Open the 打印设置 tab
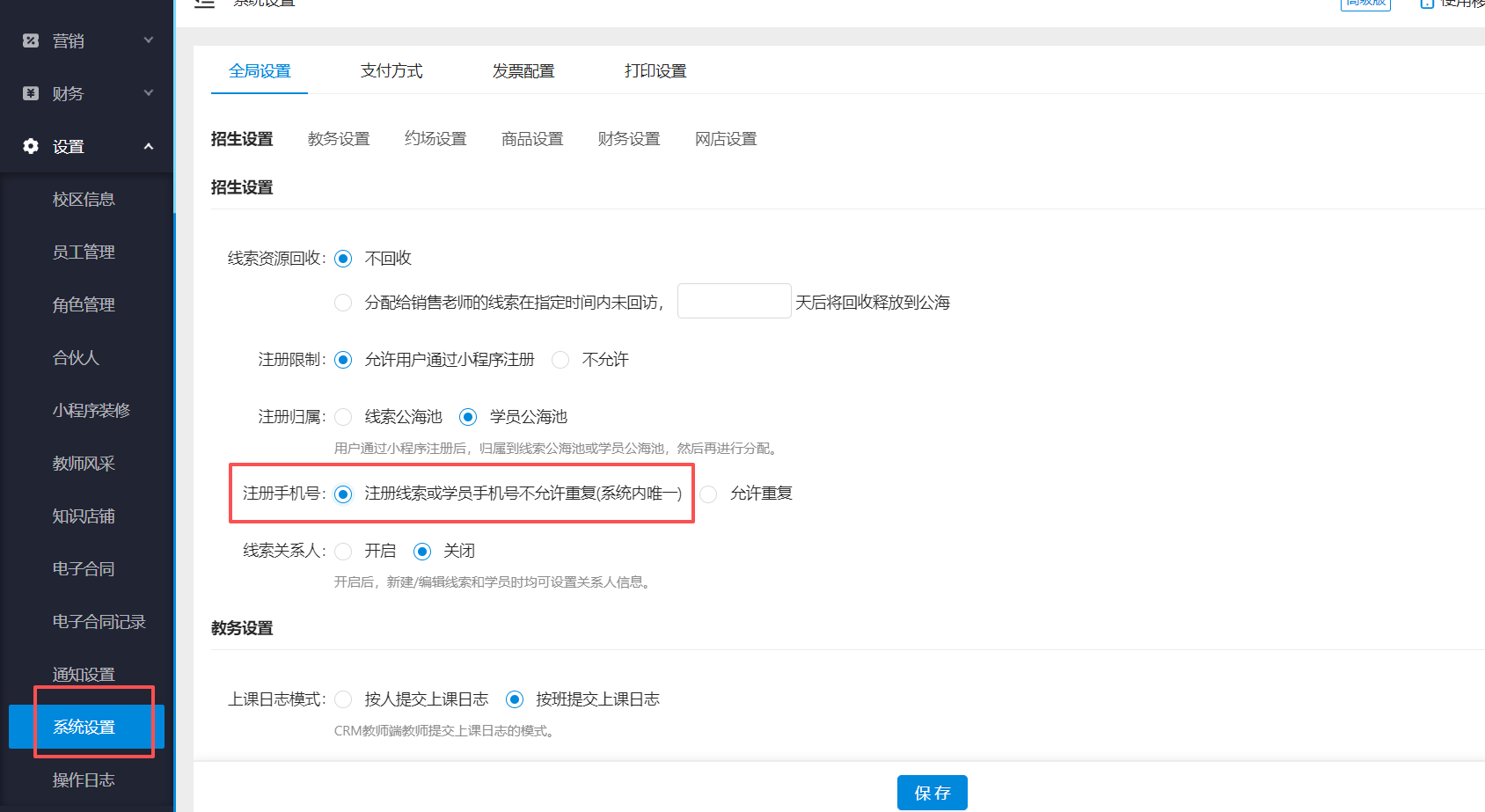 [655, 70]
